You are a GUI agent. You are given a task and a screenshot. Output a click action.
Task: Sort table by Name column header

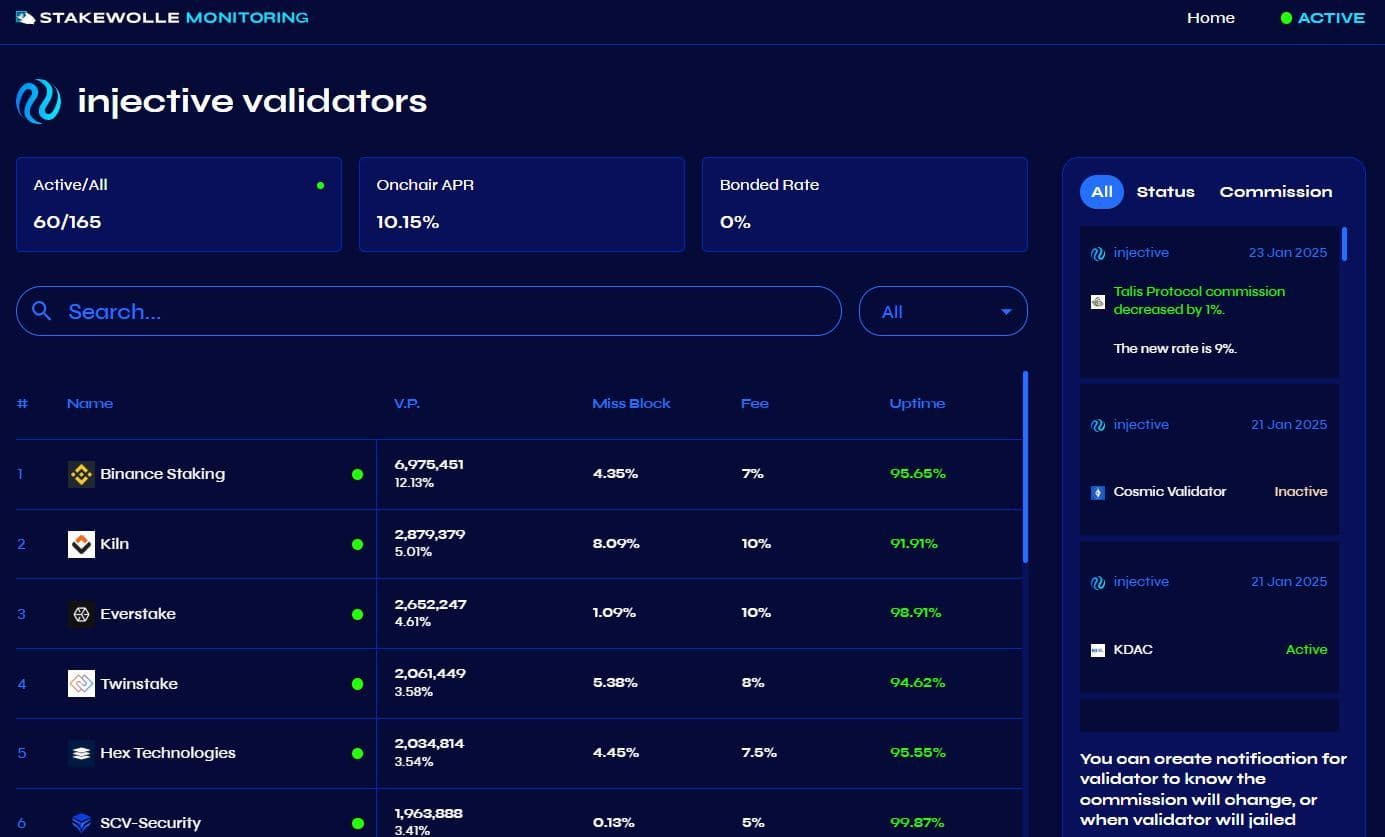(x=90, y=404)
